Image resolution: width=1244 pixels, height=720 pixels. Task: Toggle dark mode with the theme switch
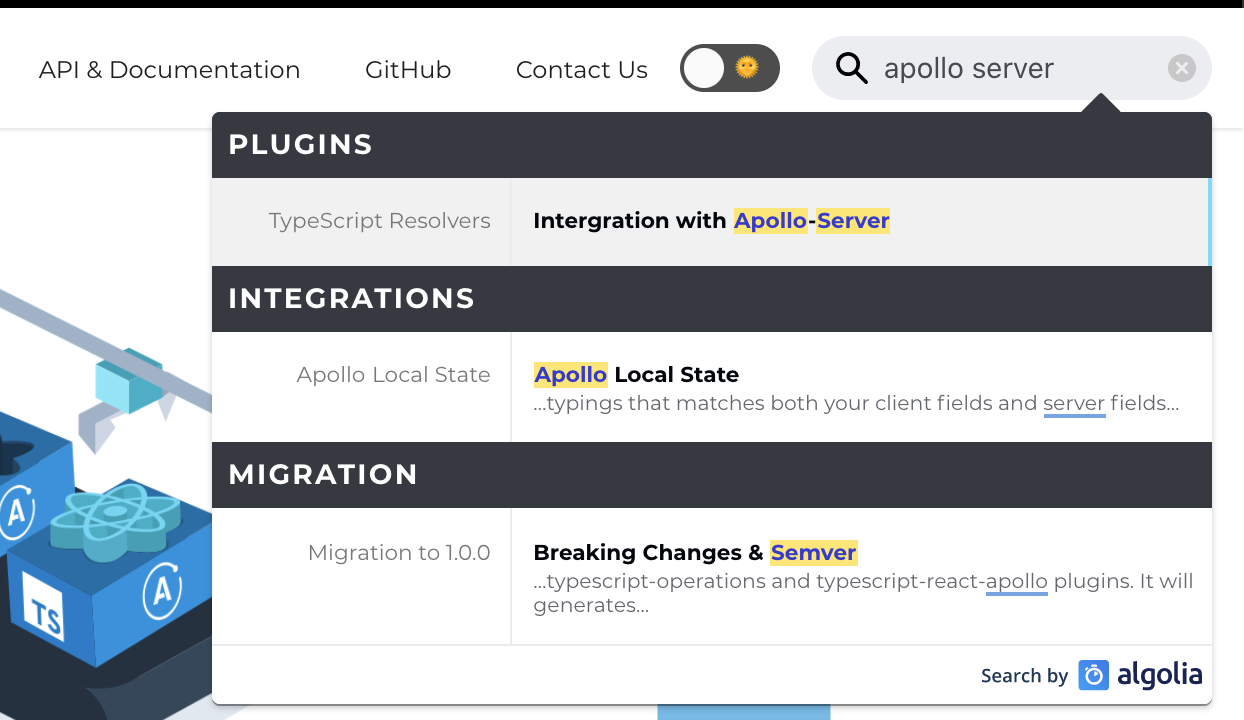click(730, 67)
